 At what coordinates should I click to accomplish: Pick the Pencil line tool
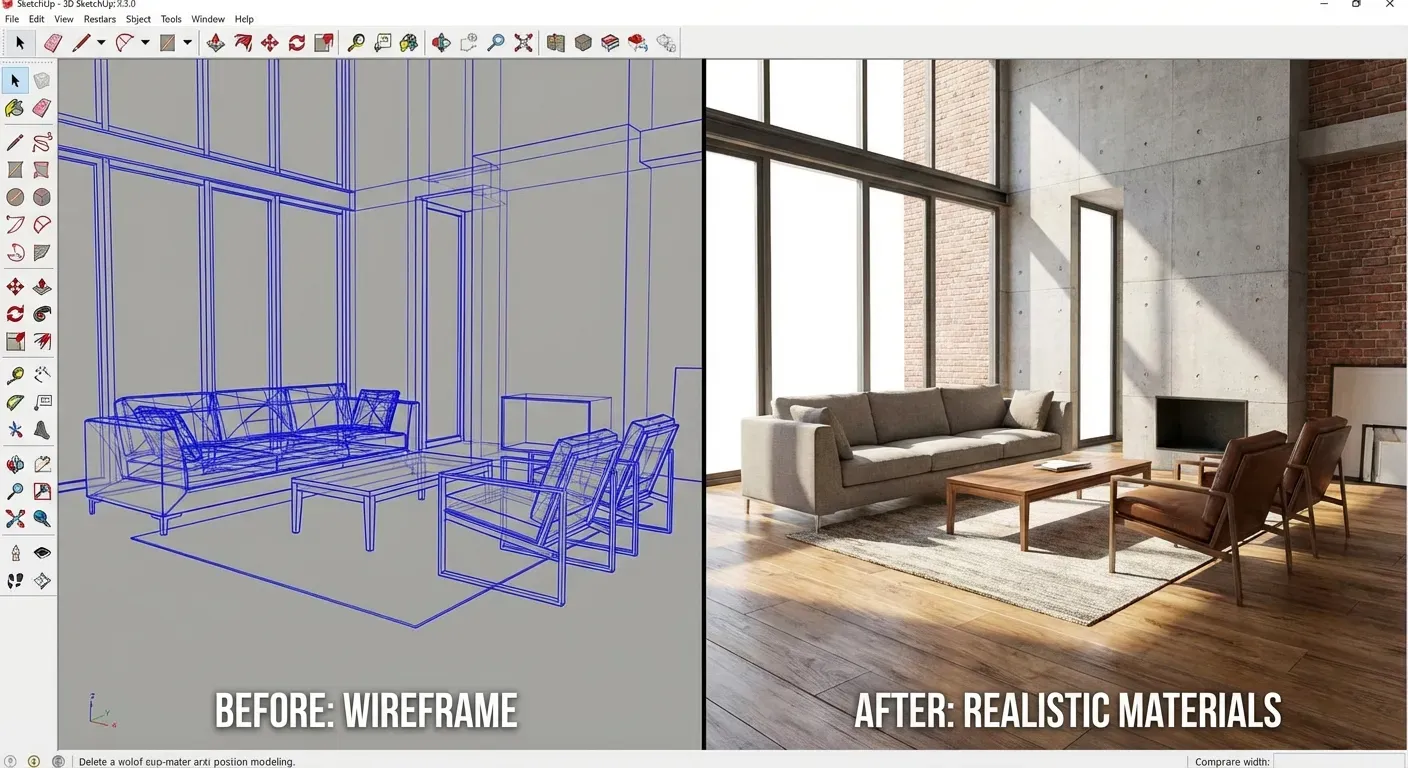(x=15, y=142)
